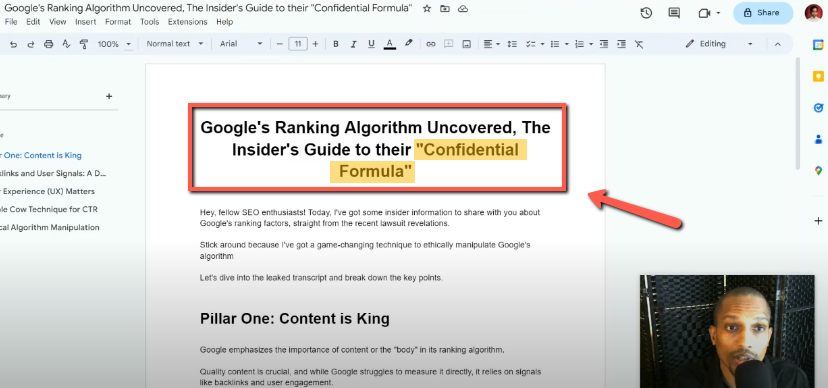Decrease font size with minus button
Screen dimensions: 828x388
(280, 44)
